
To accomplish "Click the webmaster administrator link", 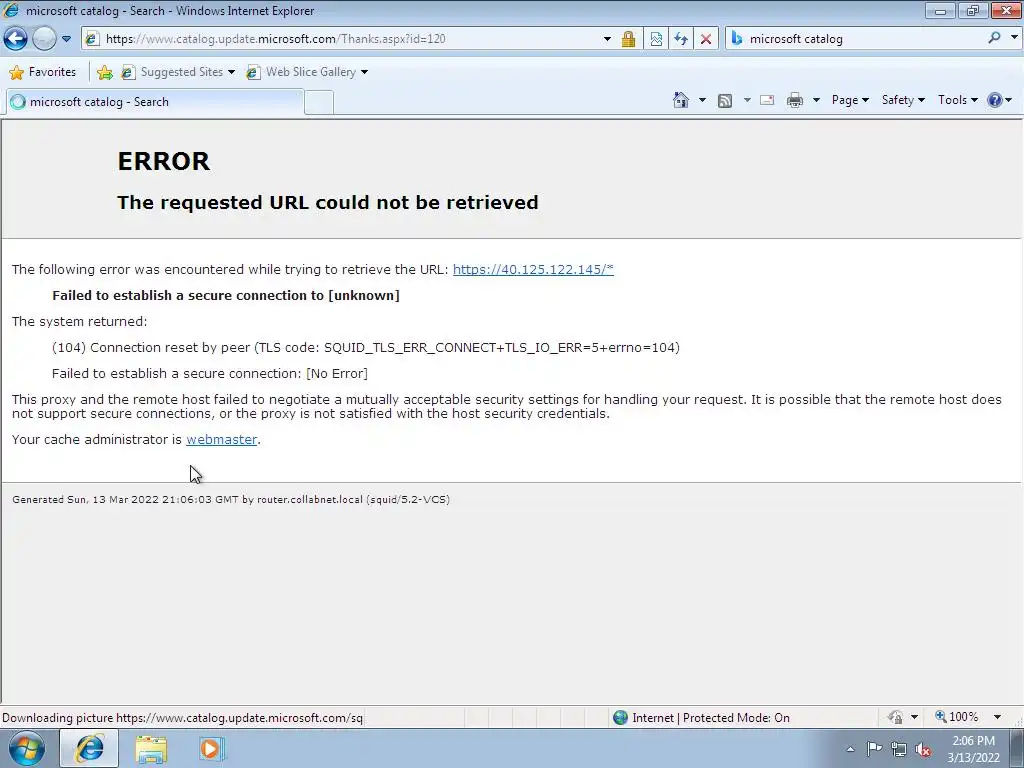I will point(221,440).
